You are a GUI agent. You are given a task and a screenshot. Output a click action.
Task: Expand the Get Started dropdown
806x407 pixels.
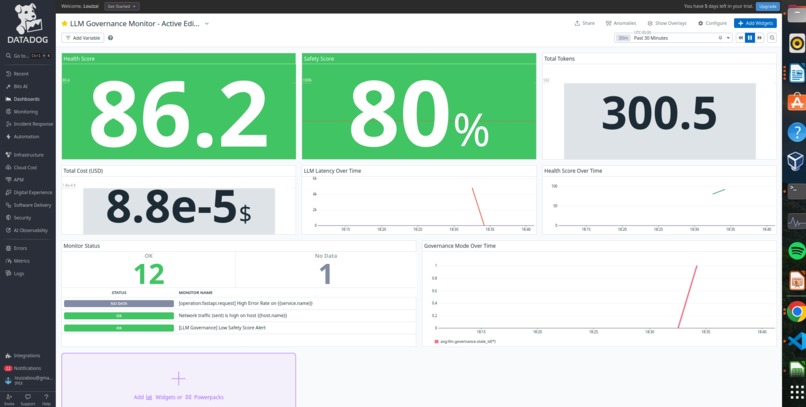[122, 6]
